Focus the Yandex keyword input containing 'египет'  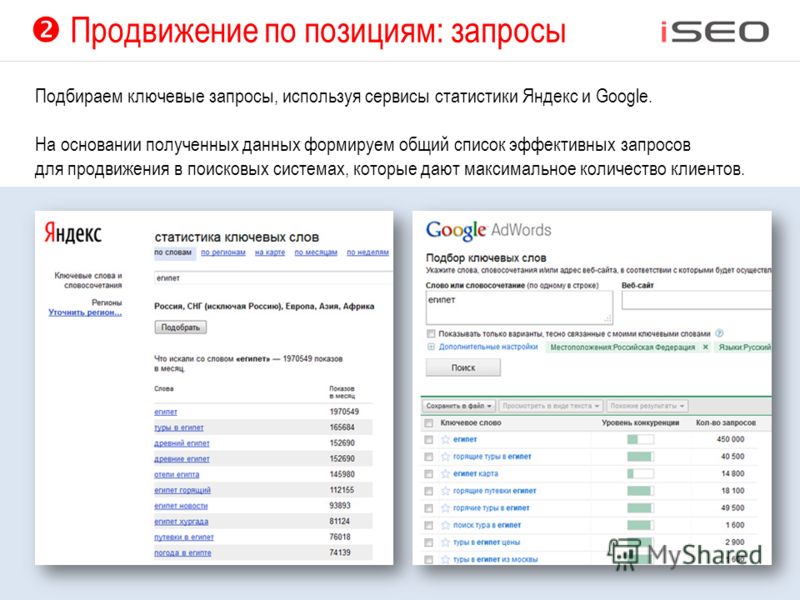[273, 278]
